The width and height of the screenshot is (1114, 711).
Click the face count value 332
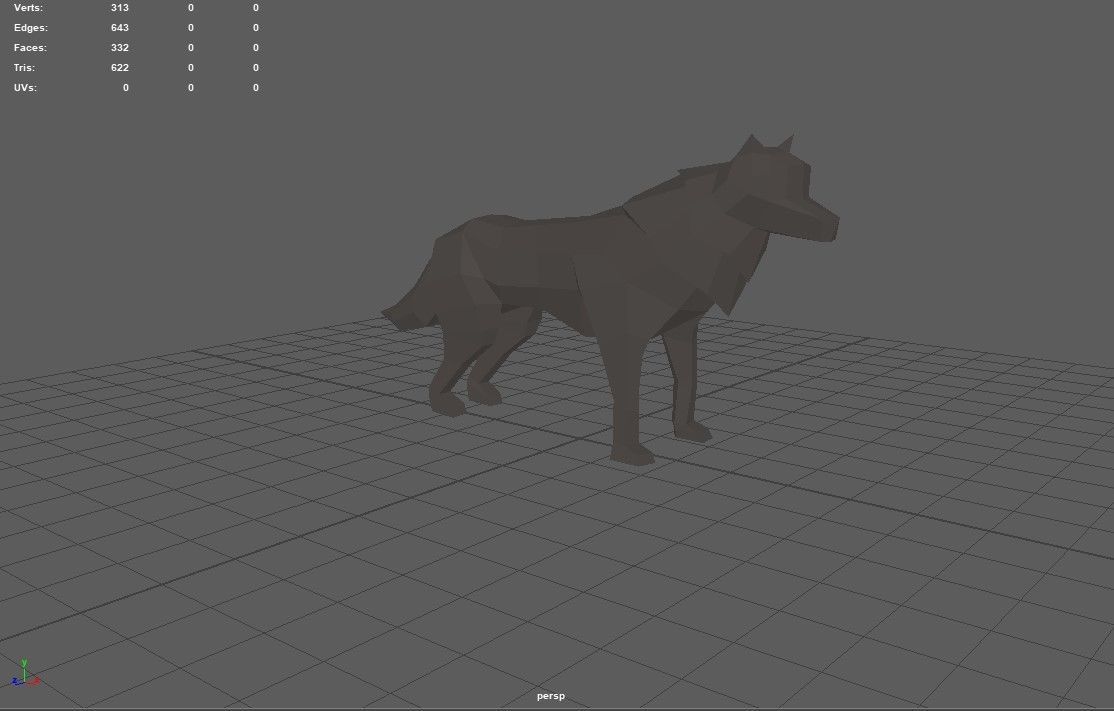[119, 48]
